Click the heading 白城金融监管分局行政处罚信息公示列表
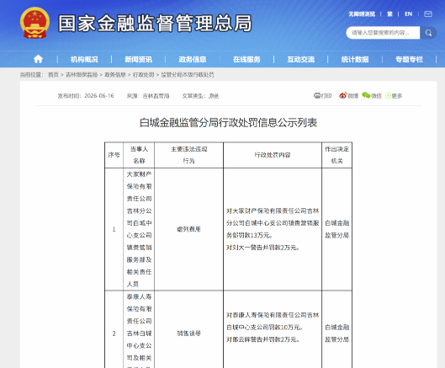The image size is (445, 368). 228,123
